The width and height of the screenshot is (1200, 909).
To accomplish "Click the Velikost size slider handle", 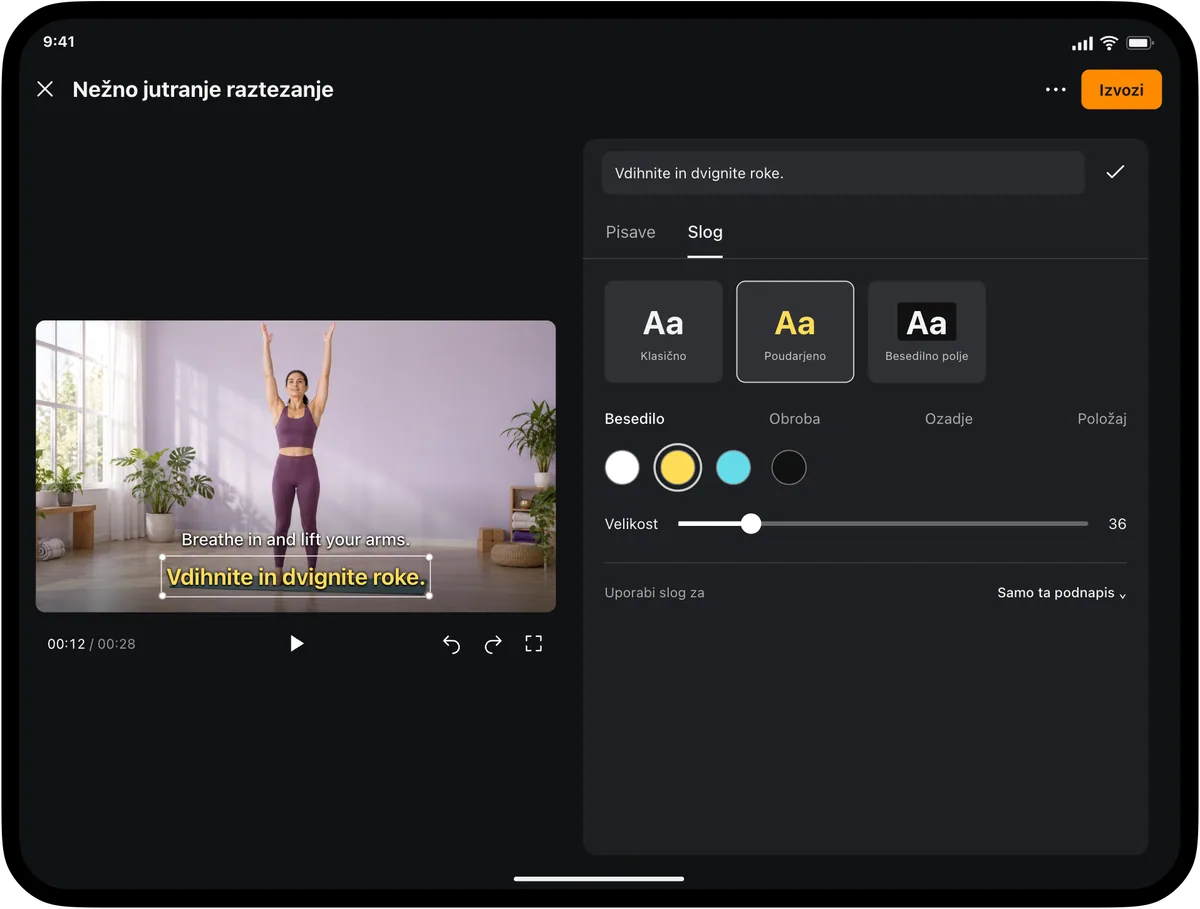I will coord(751,524).
